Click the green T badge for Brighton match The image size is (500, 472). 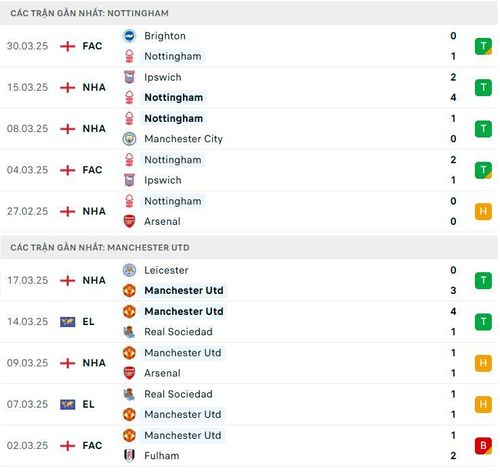pos(483,46)
